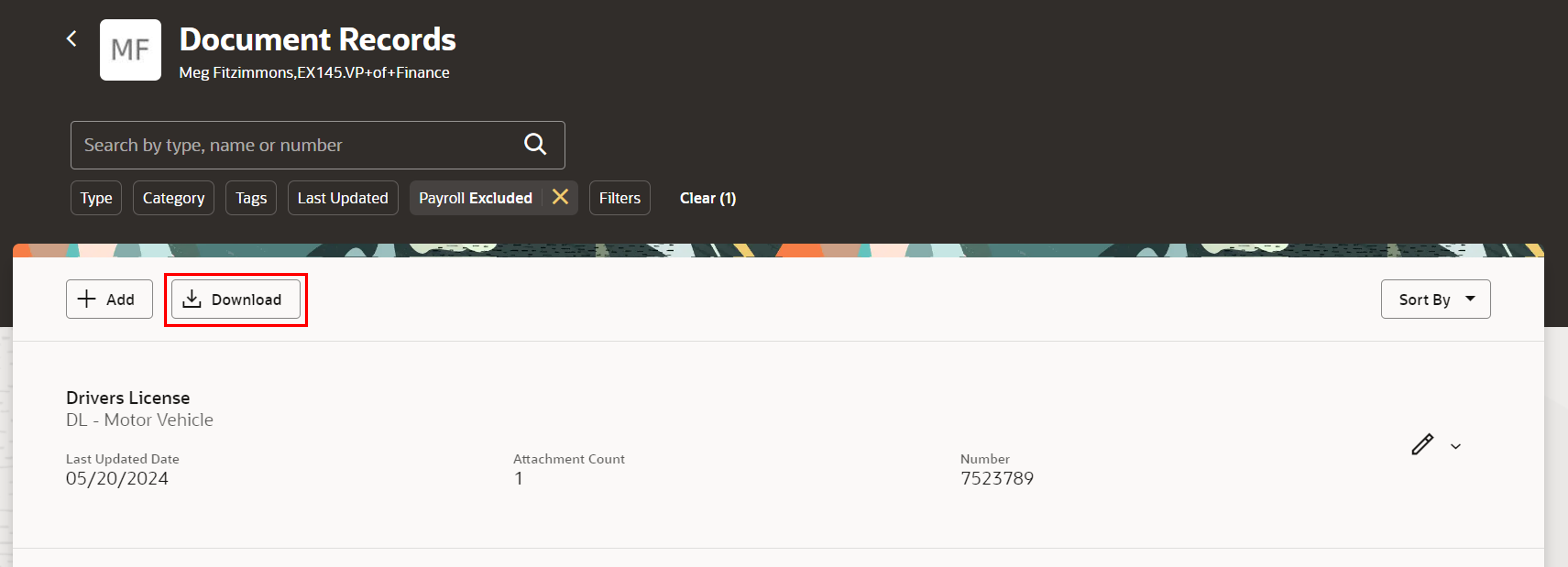The width and height of the screenshot is (1568, 567).
Task: Click the magnifying glass search icon
Action: [535, 144]
